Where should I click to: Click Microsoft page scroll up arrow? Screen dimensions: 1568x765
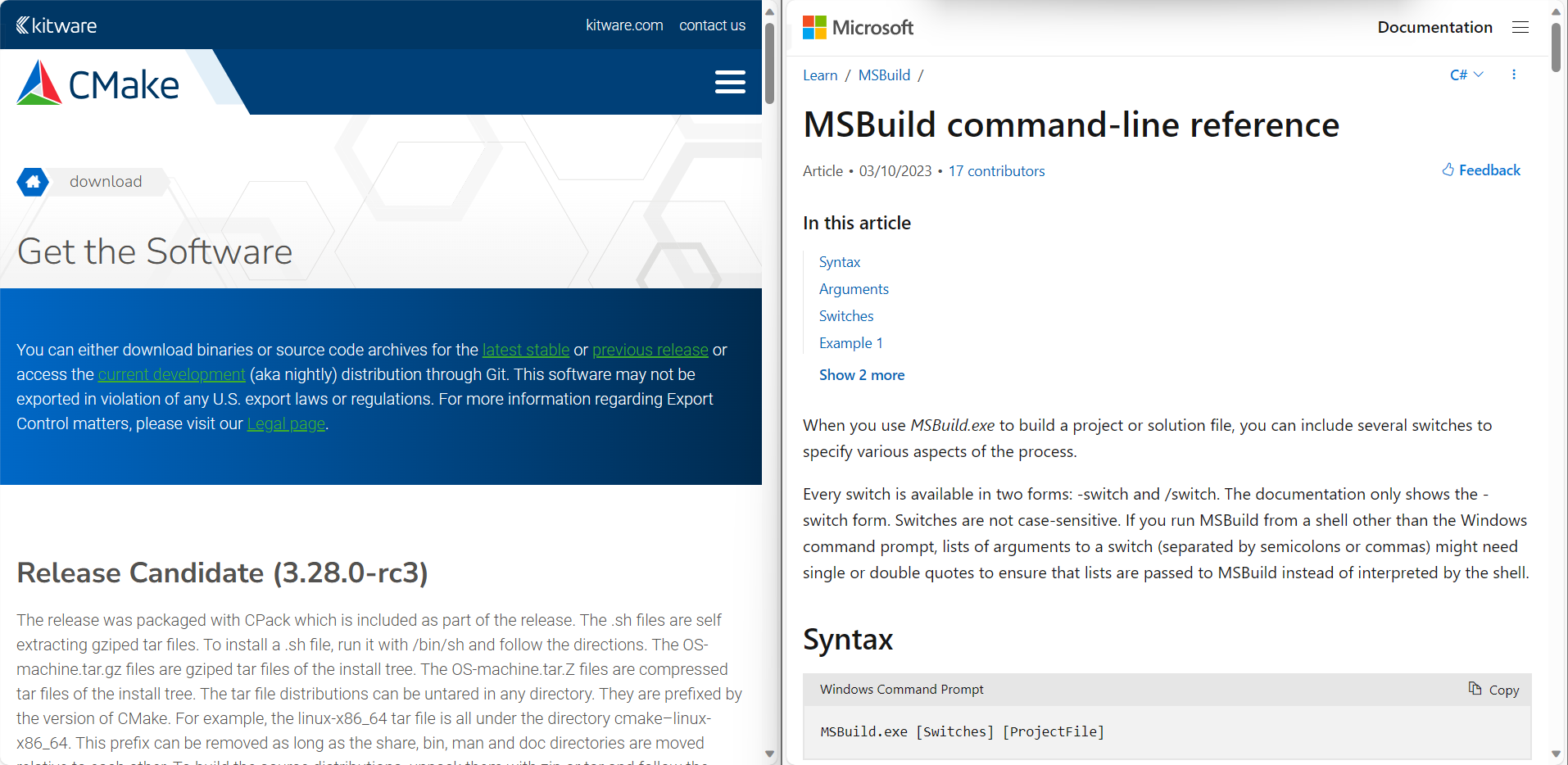tap(1556, 11)
